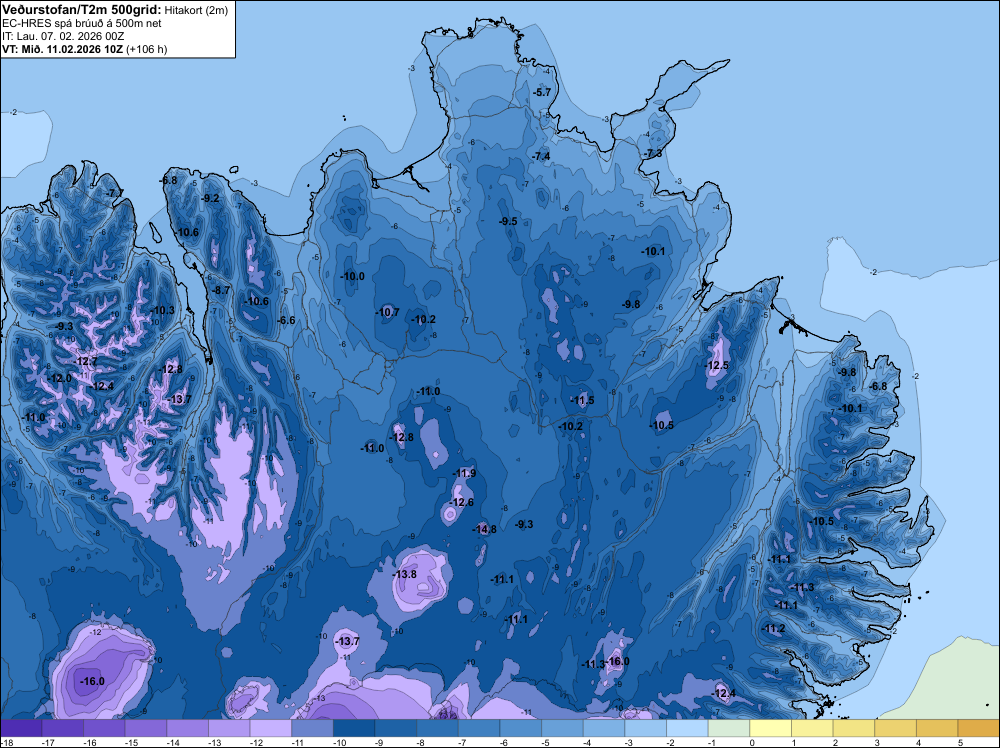The width and height of the screenshot is (1000, 748).
Task: Click the legend swatch labeled -17
Action: point(62,728)
